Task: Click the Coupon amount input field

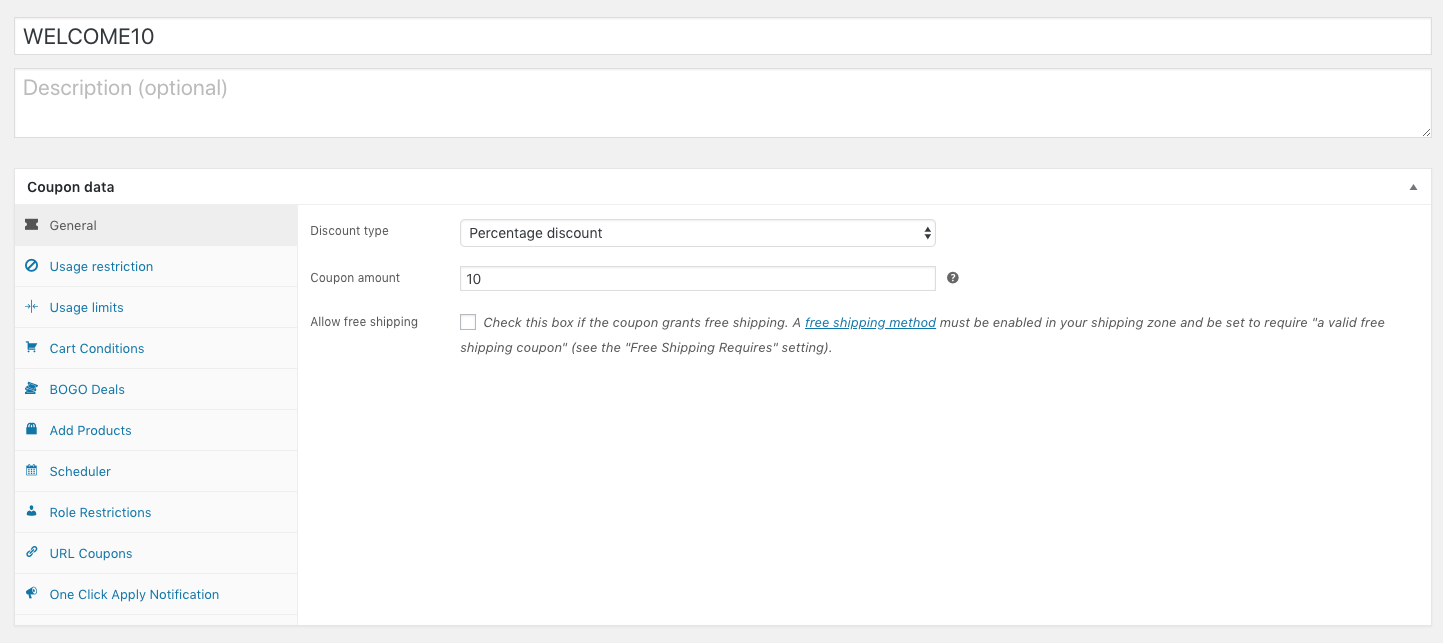Action: 697,279
